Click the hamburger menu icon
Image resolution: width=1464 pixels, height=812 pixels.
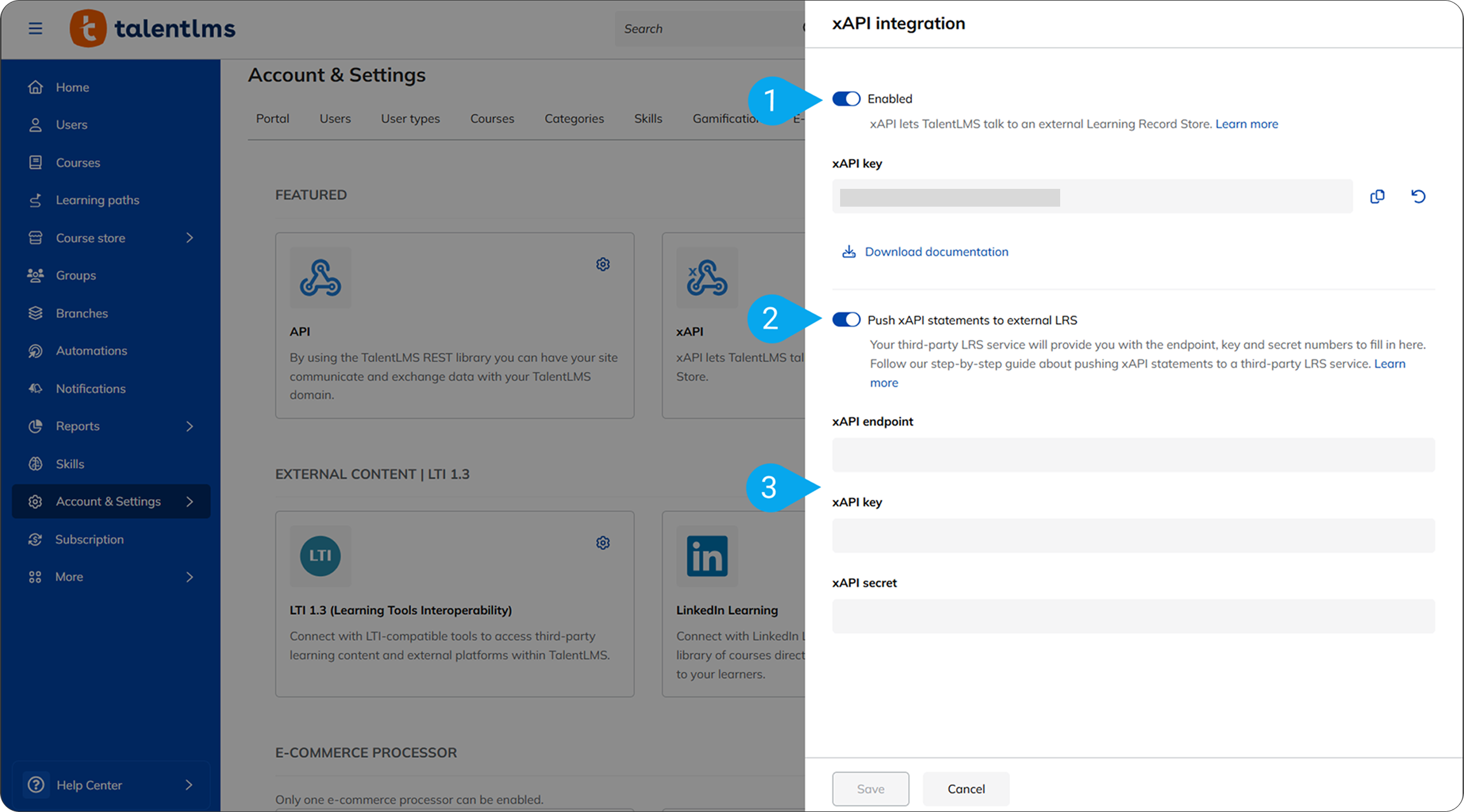(x=36, y=29)
